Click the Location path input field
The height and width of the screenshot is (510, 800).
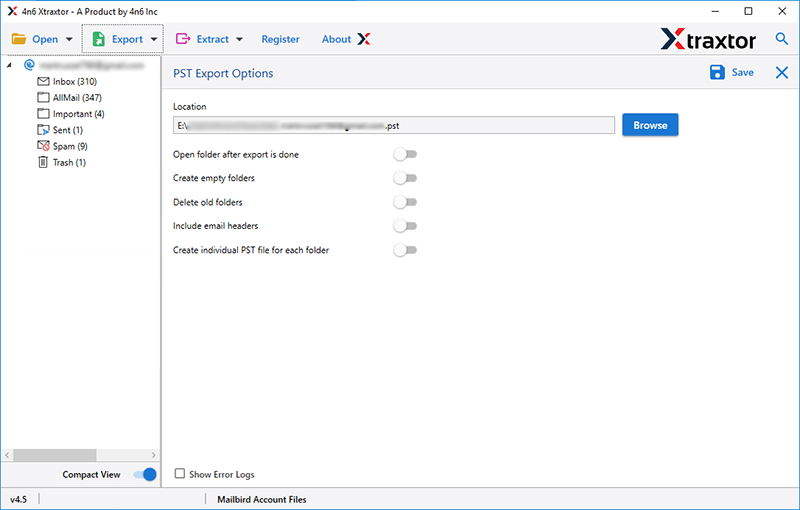coord(394,125)
